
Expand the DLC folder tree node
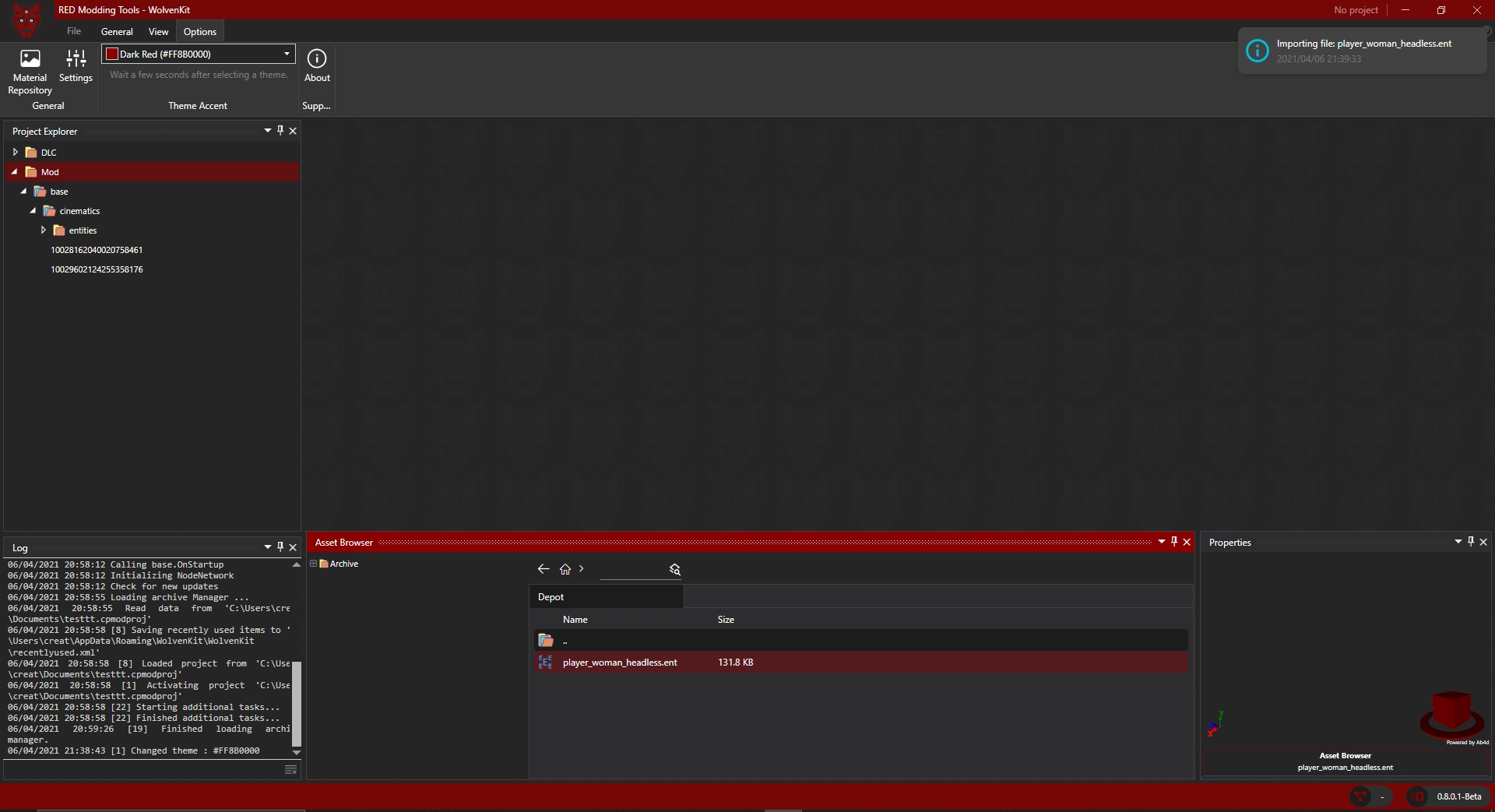pos(15,153)
